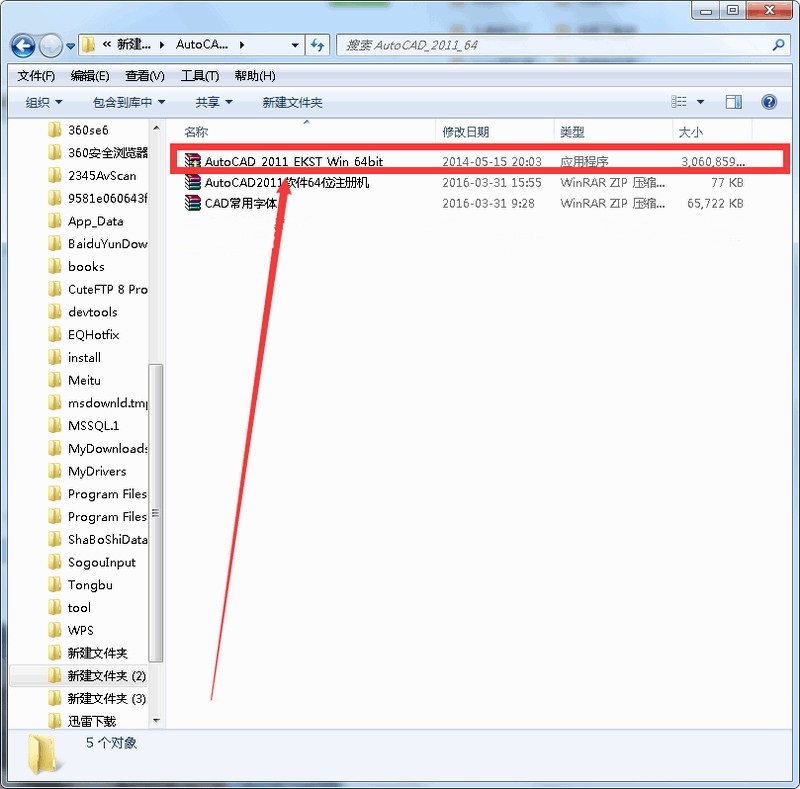Click the Back navigation arrow button
Screen dimensions: 800x789
(23, 46)
